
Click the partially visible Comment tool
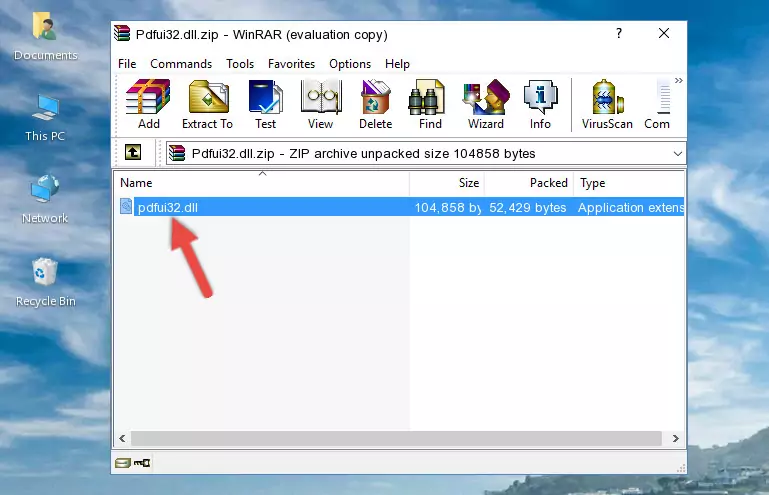click(x=657, y=104)
